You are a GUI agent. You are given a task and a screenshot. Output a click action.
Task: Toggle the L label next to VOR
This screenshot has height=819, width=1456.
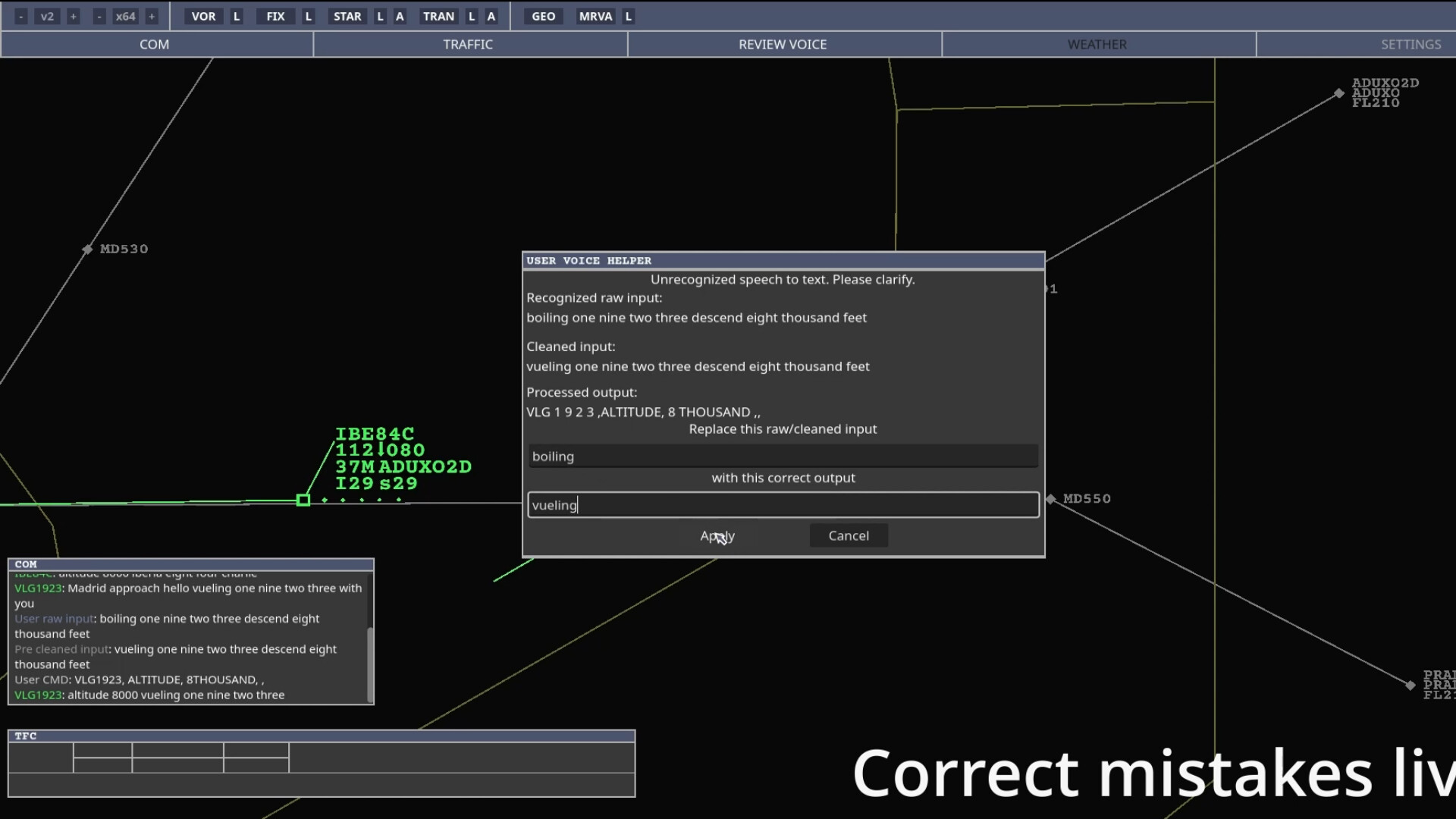tap(237, 16)
